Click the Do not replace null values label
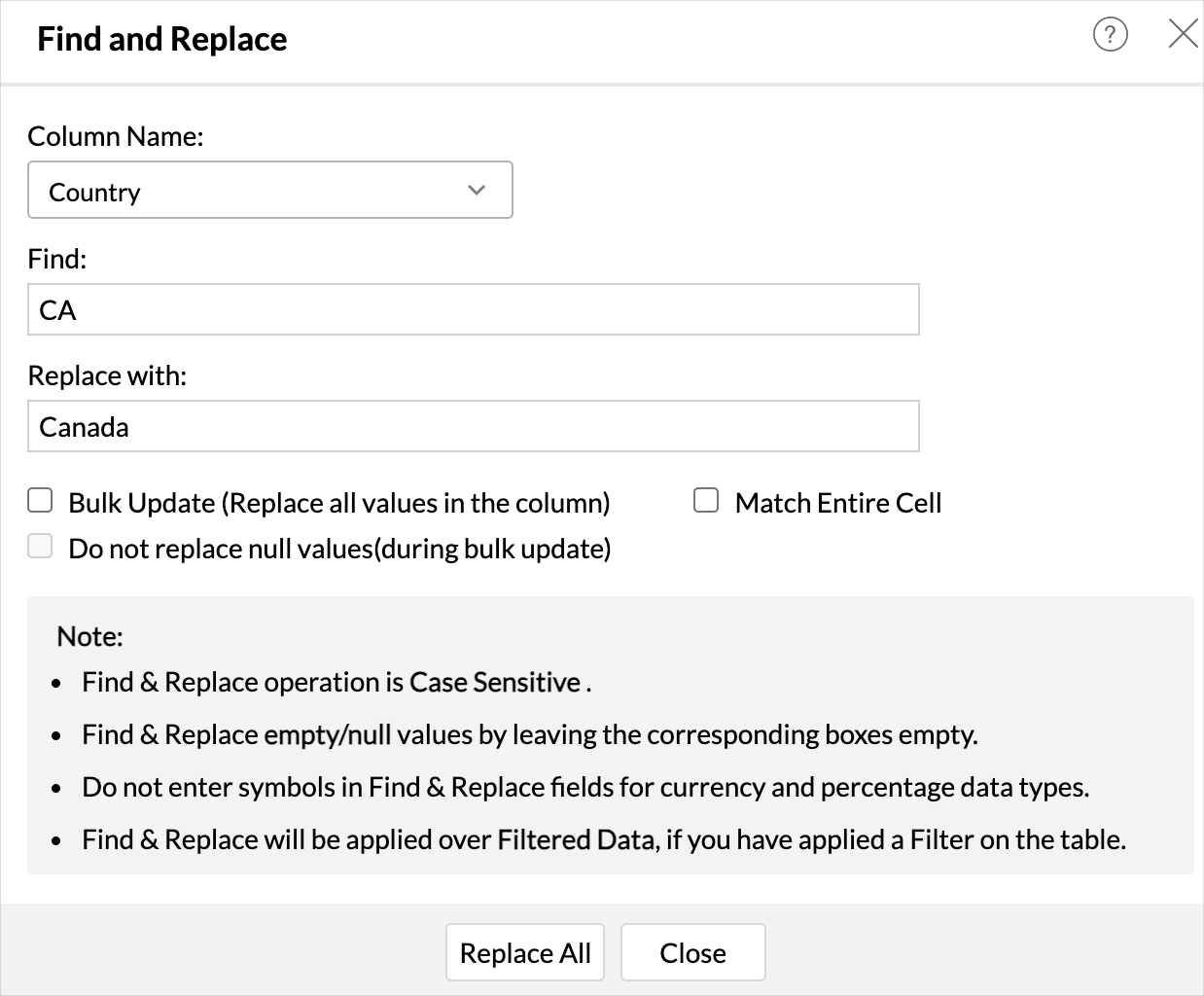 coord(339,549)
